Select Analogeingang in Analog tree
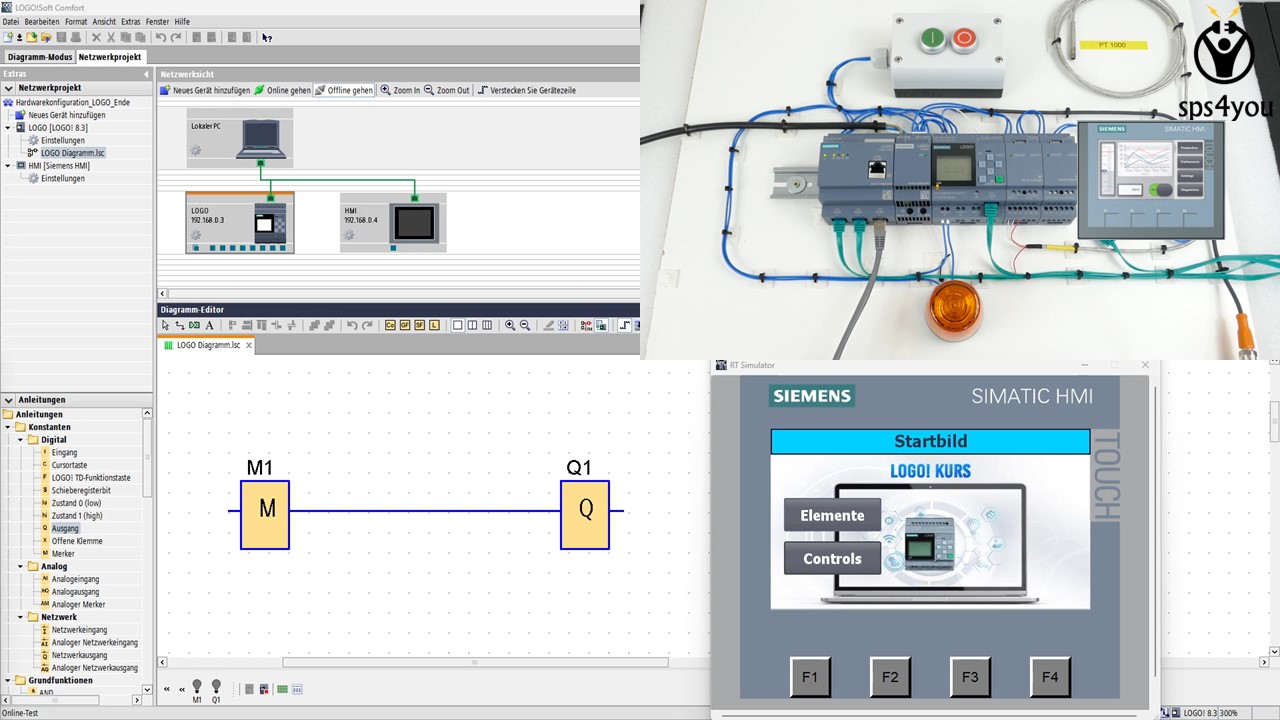 point(75,579)
